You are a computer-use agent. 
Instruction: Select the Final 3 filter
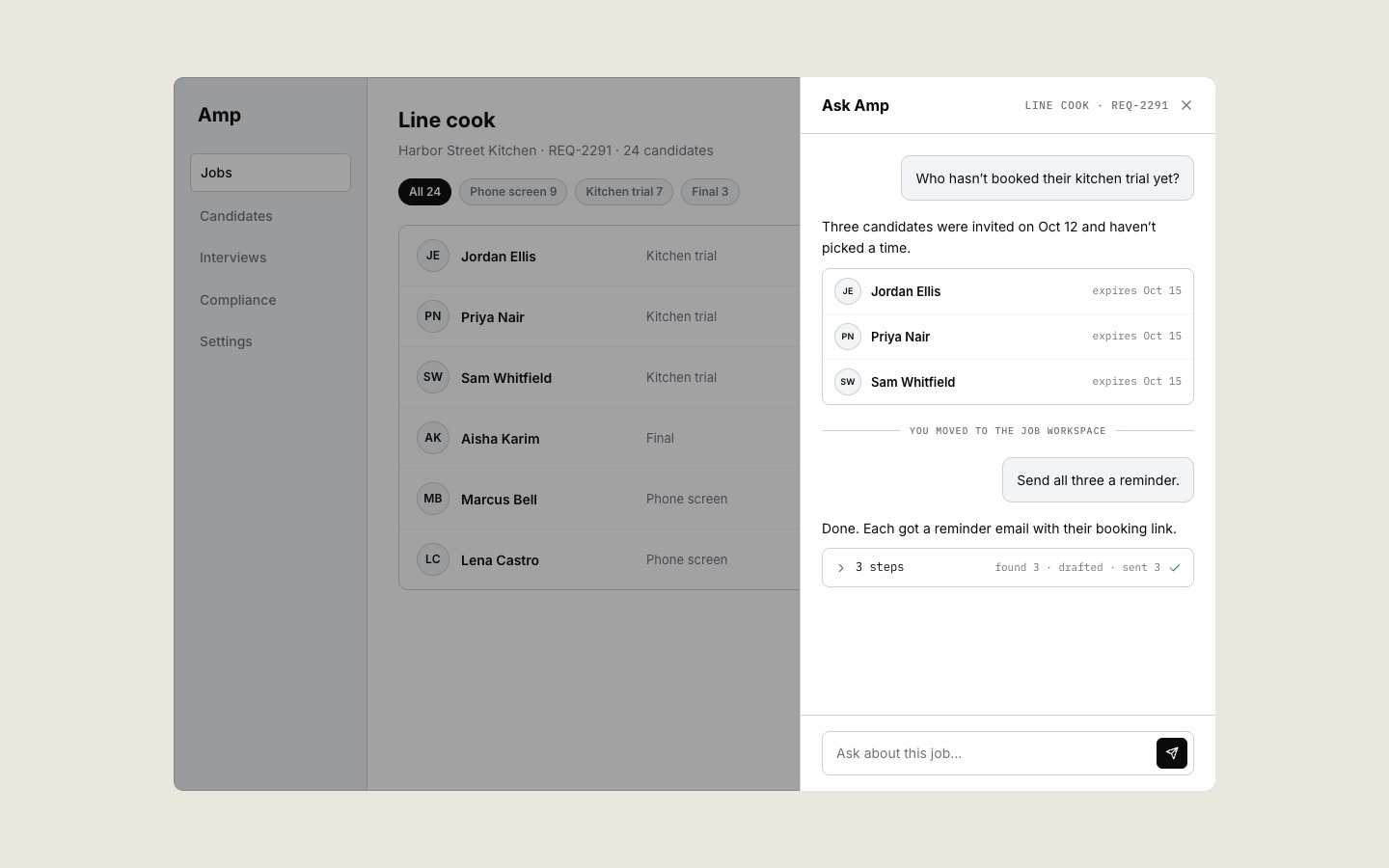(710, 192)
